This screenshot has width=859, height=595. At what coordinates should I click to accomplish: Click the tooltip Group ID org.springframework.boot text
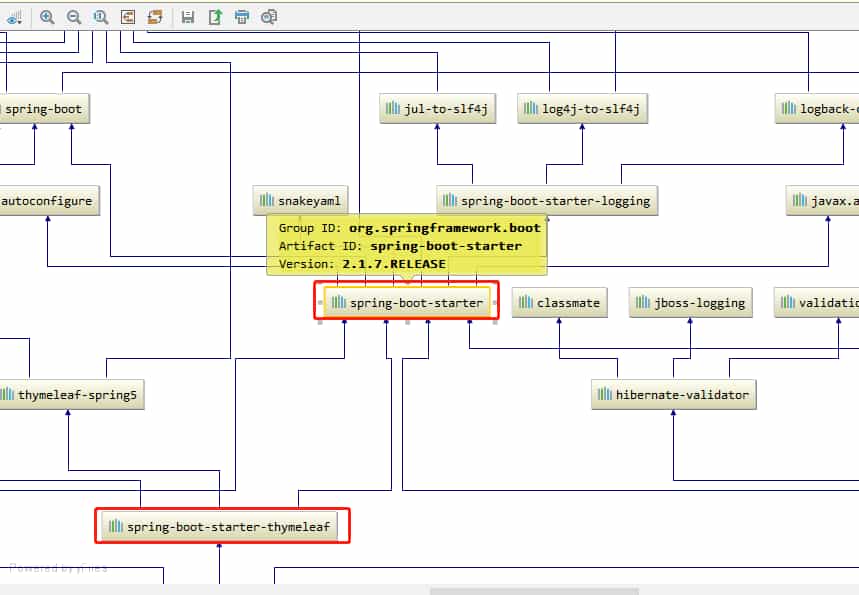pos(410,228)
